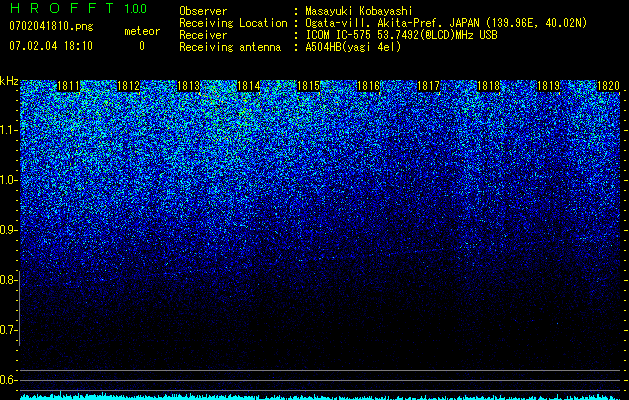This screenshot has width=629, height=400.
Task: Select the filename 0702041810.png
Action: (51, 26)
